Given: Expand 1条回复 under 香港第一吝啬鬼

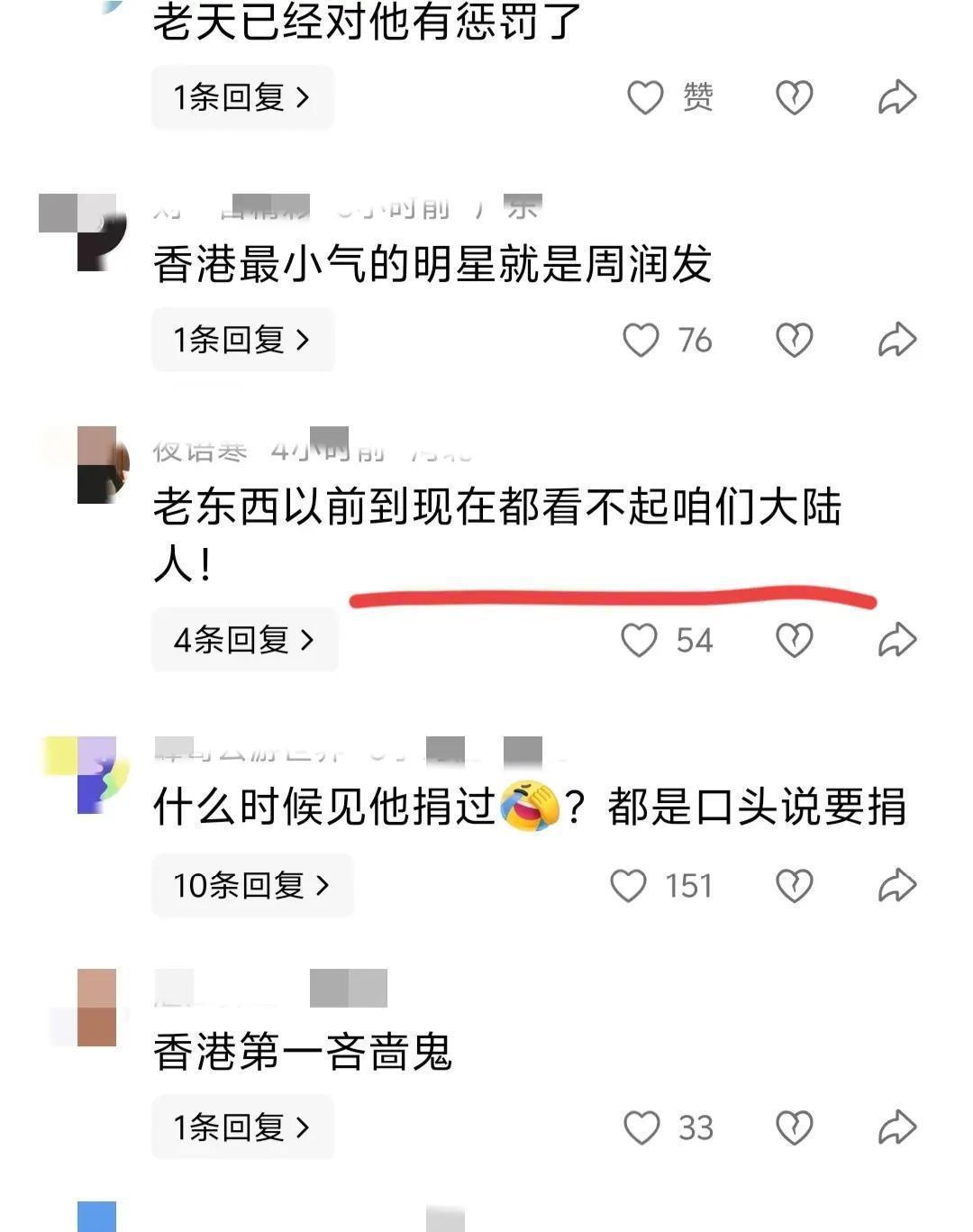Looking at the screenshot, I should pos(242,1127).
